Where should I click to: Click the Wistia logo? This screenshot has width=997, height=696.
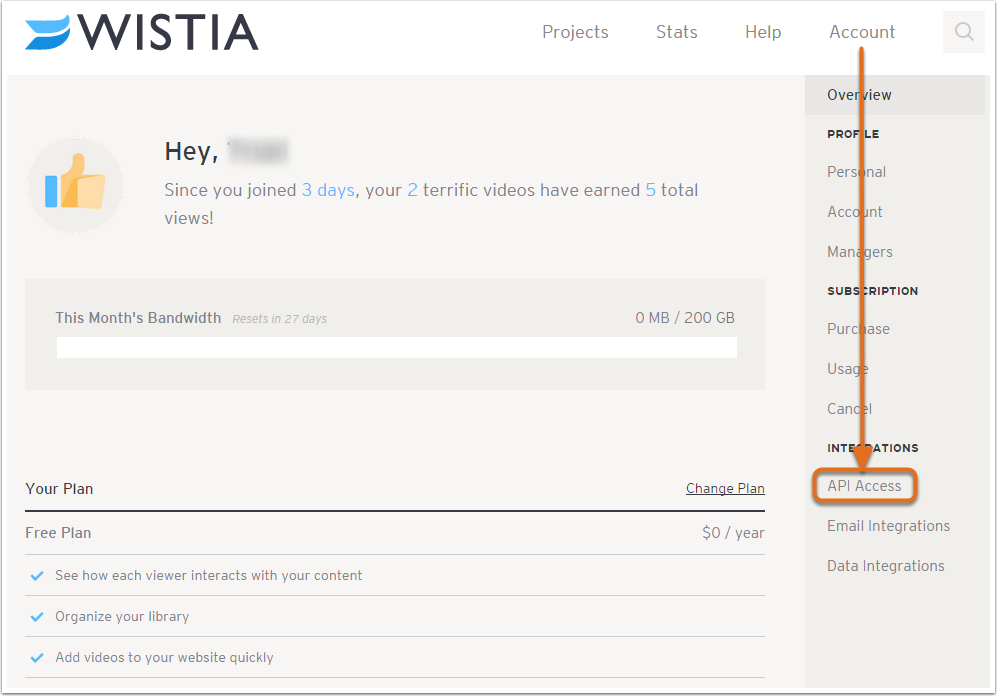[x=142, y=32]
